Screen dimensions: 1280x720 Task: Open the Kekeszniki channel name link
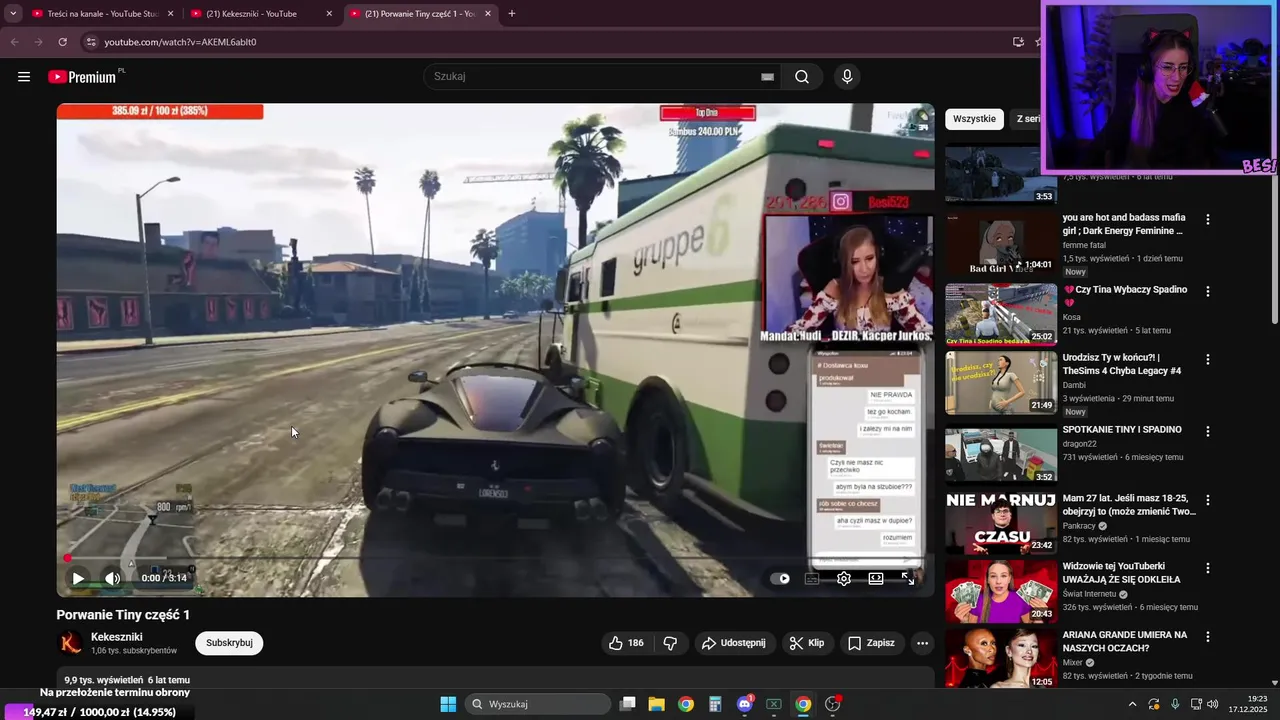coord(117,637)
